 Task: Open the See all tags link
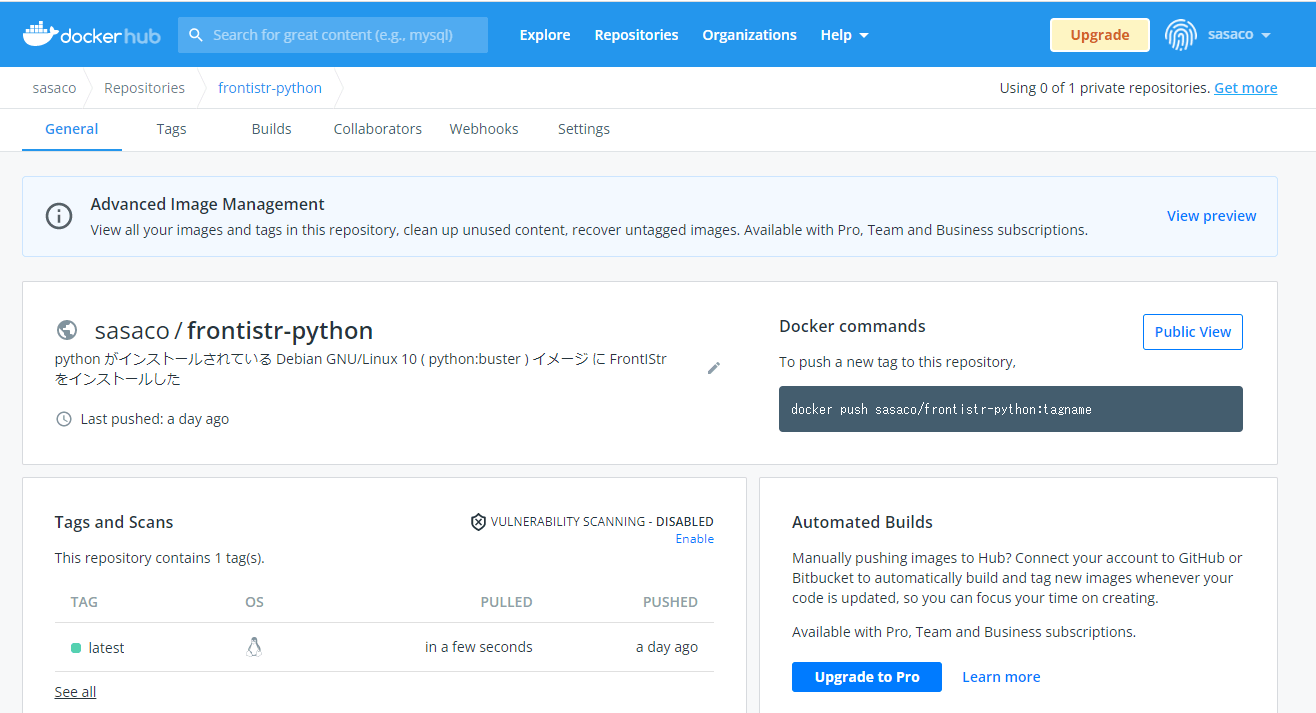(x=74, y=691)
